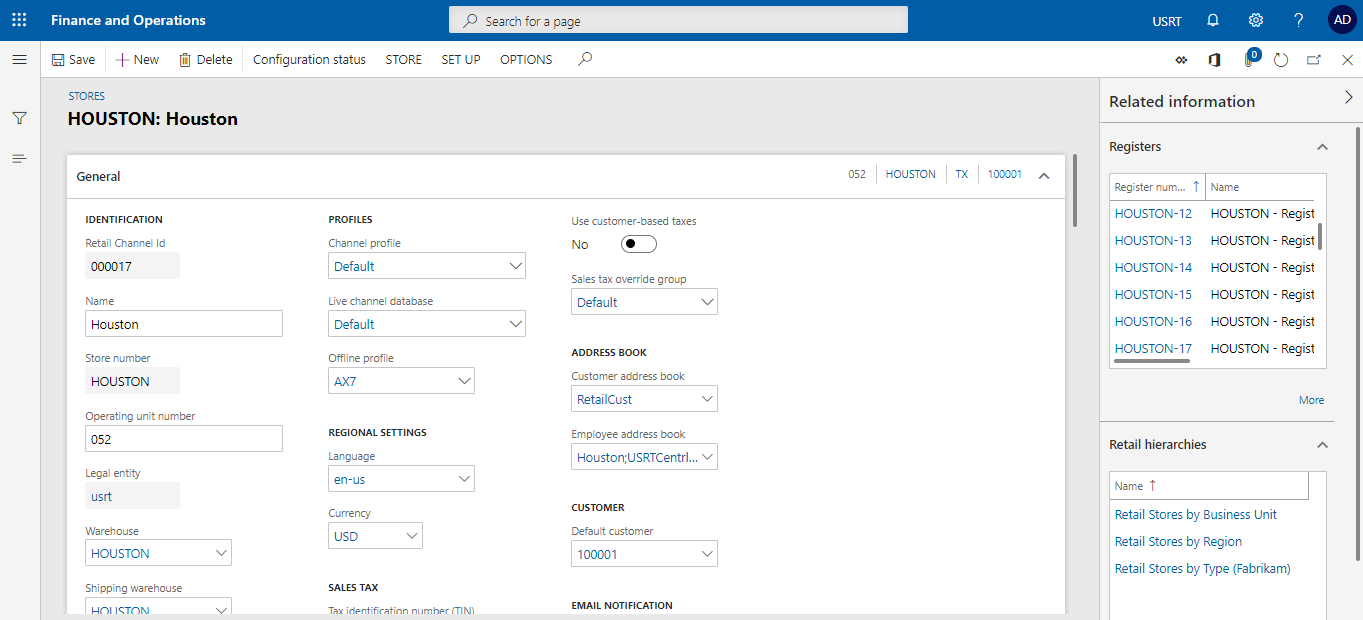Click the Save button
1363x620 pixels.
73,60
